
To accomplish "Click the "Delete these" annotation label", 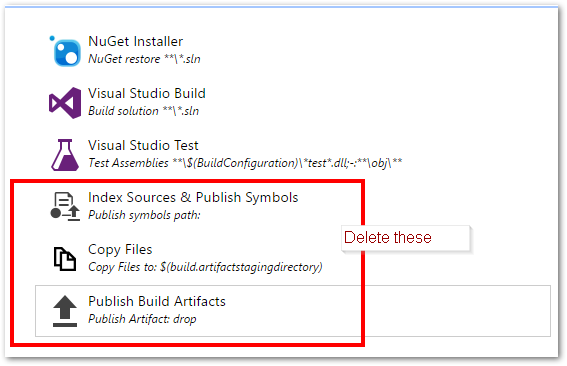I will 388,238.
